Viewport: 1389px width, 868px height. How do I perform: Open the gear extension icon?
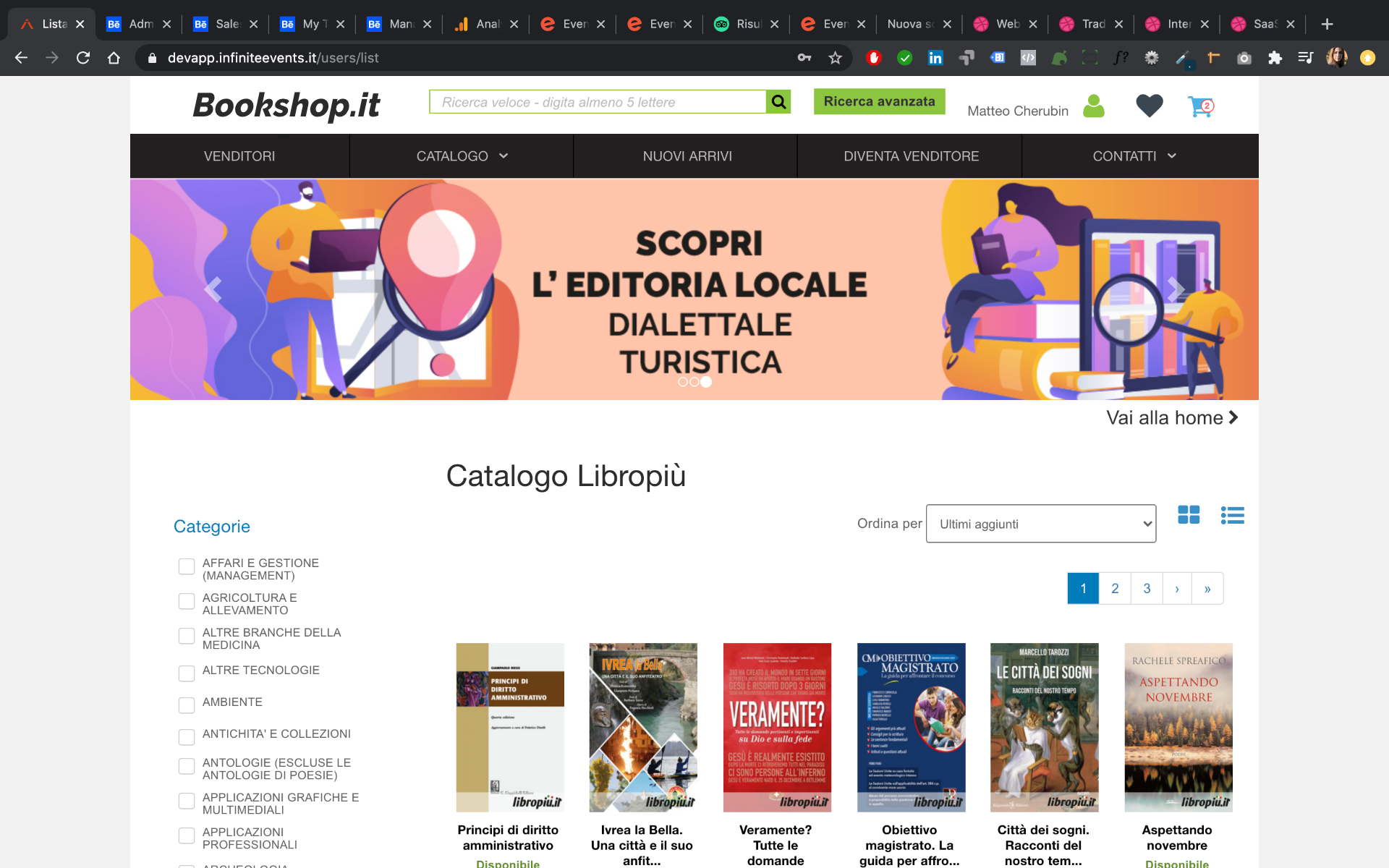point(1152,58)
